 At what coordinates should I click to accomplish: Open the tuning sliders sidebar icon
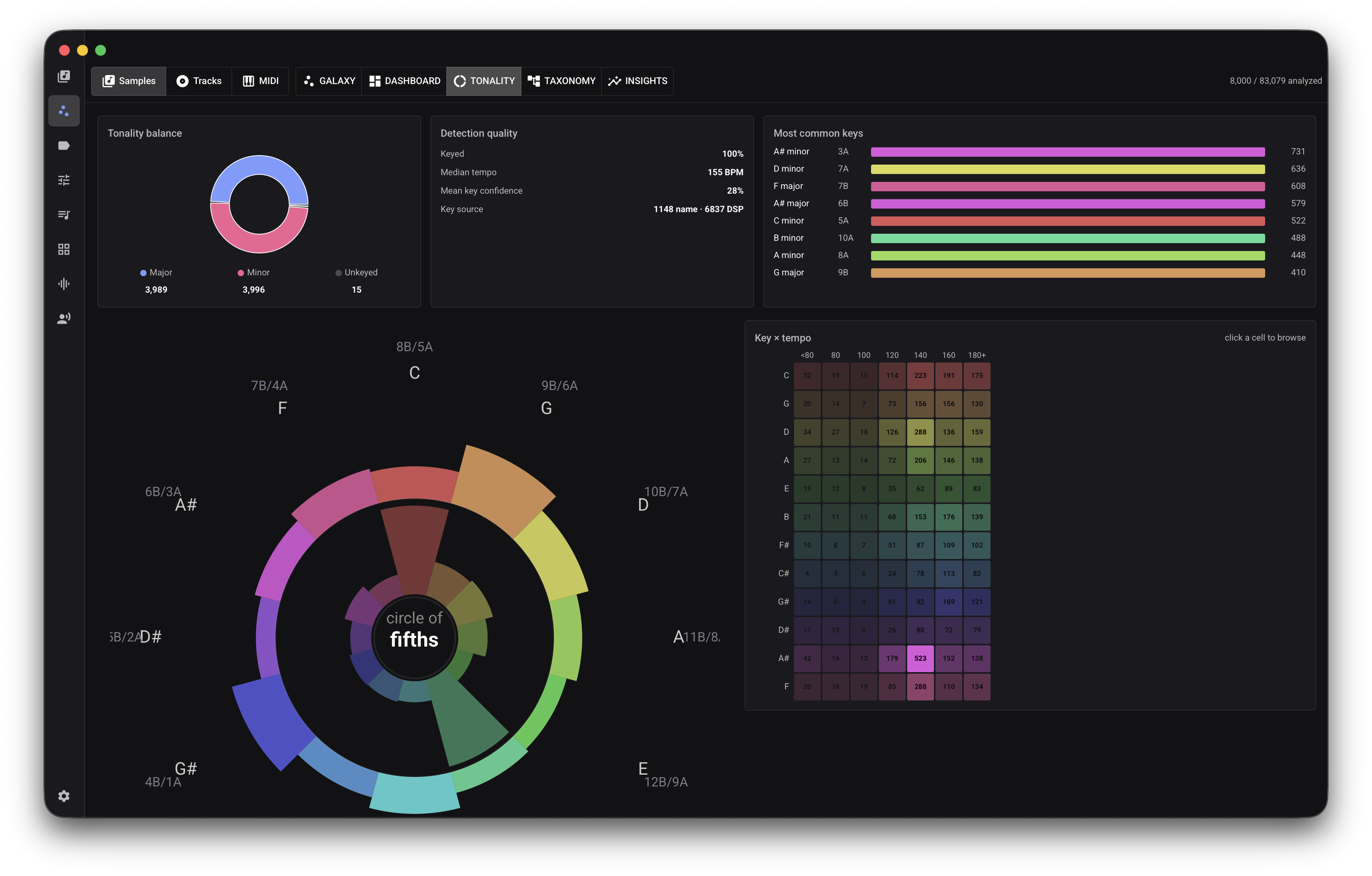64,180
